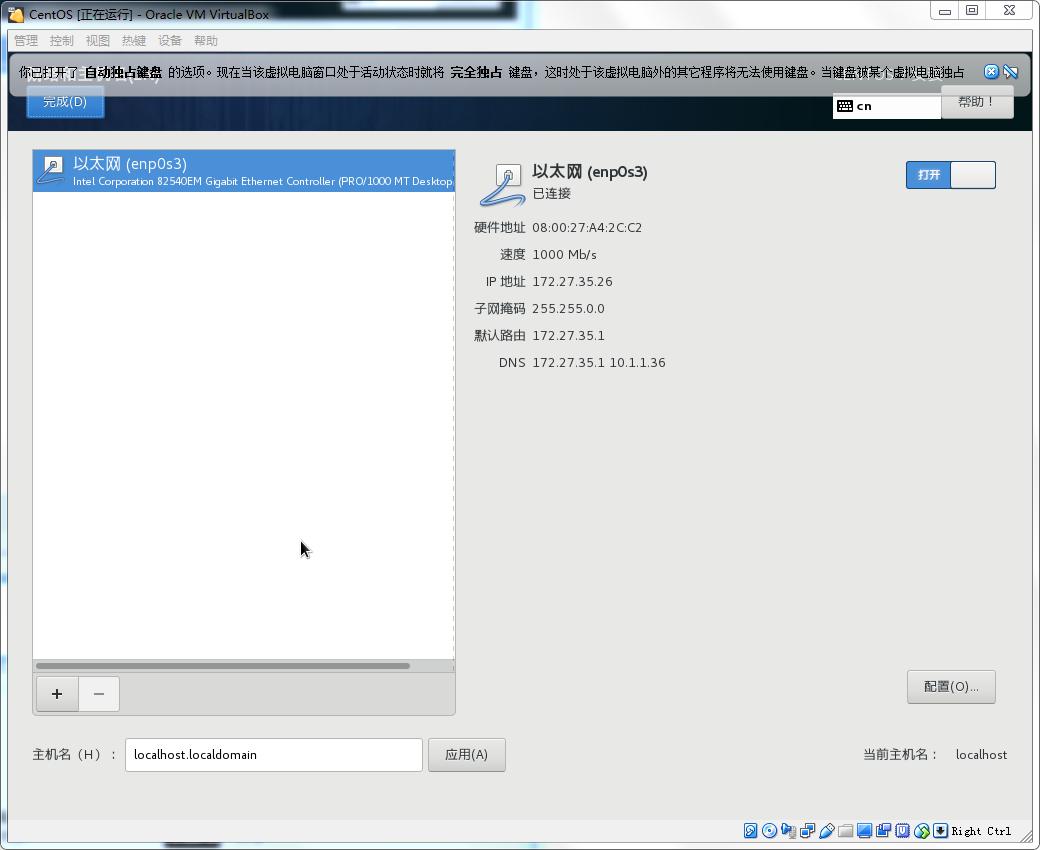Select the 以太网 (enp0s3) list entry

point(243,171)
